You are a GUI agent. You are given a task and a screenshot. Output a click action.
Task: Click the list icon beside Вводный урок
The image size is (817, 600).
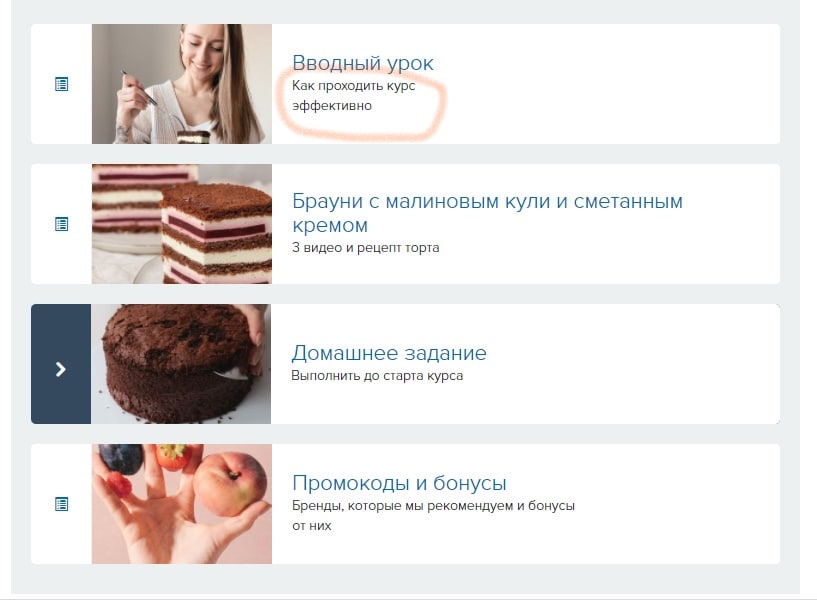pyautogui.click(x=61, y=84)
